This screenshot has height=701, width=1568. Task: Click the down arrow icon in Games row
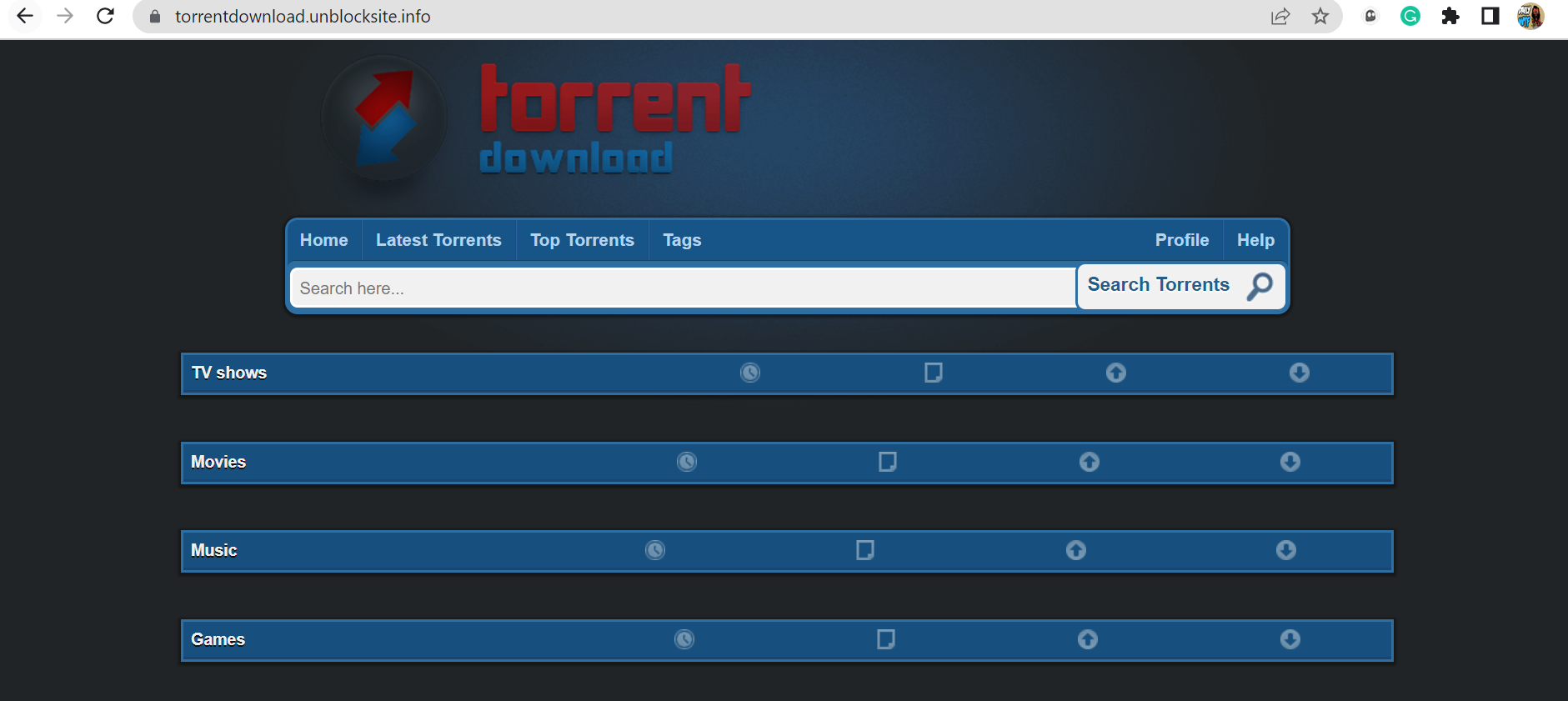1290,639
